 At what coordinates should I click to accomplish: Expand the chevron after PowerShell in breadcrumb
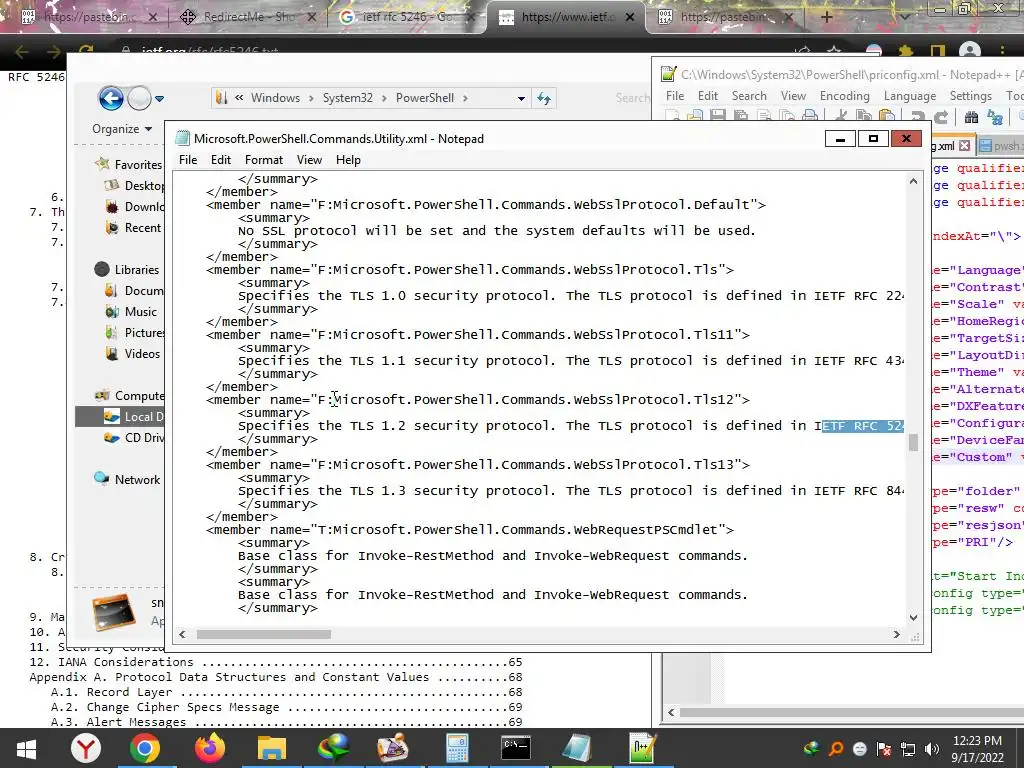[x=465, y=98]
